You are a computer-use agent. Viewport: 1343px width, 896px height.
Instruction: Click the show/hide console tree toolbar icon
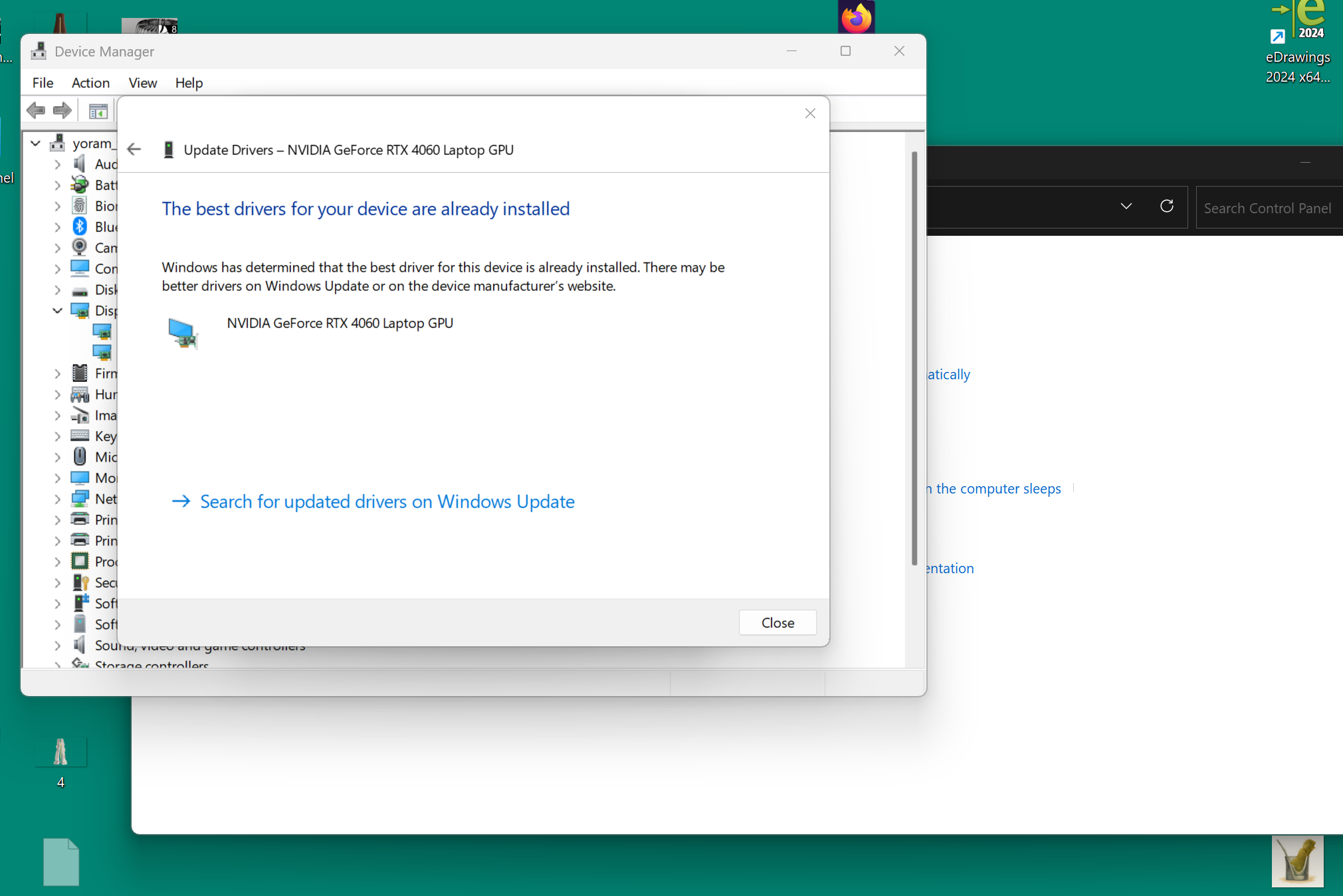[98, 111]
